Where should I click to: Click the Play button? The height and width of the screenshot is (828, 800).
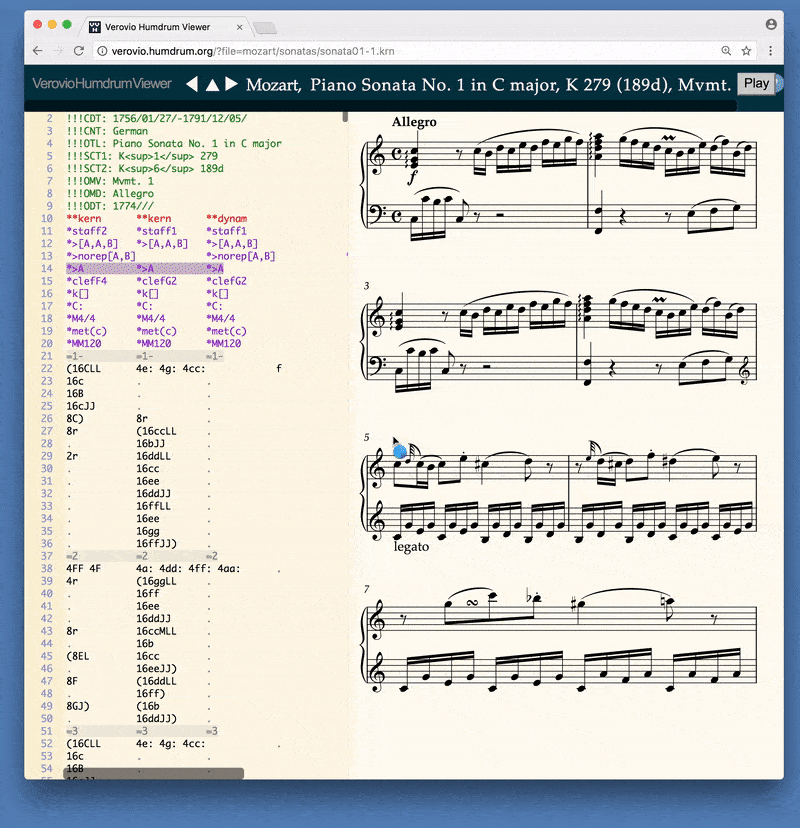(x=756, y=83)
